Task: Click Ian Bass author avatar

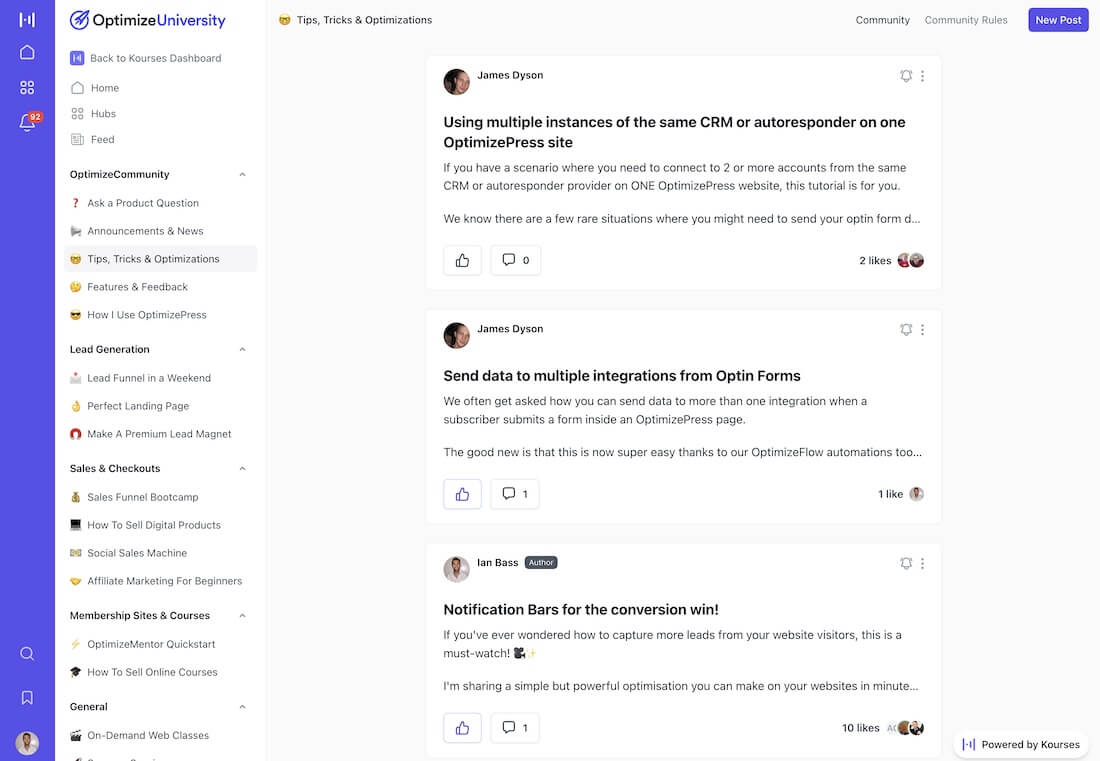Action: [x=457, y=570]
